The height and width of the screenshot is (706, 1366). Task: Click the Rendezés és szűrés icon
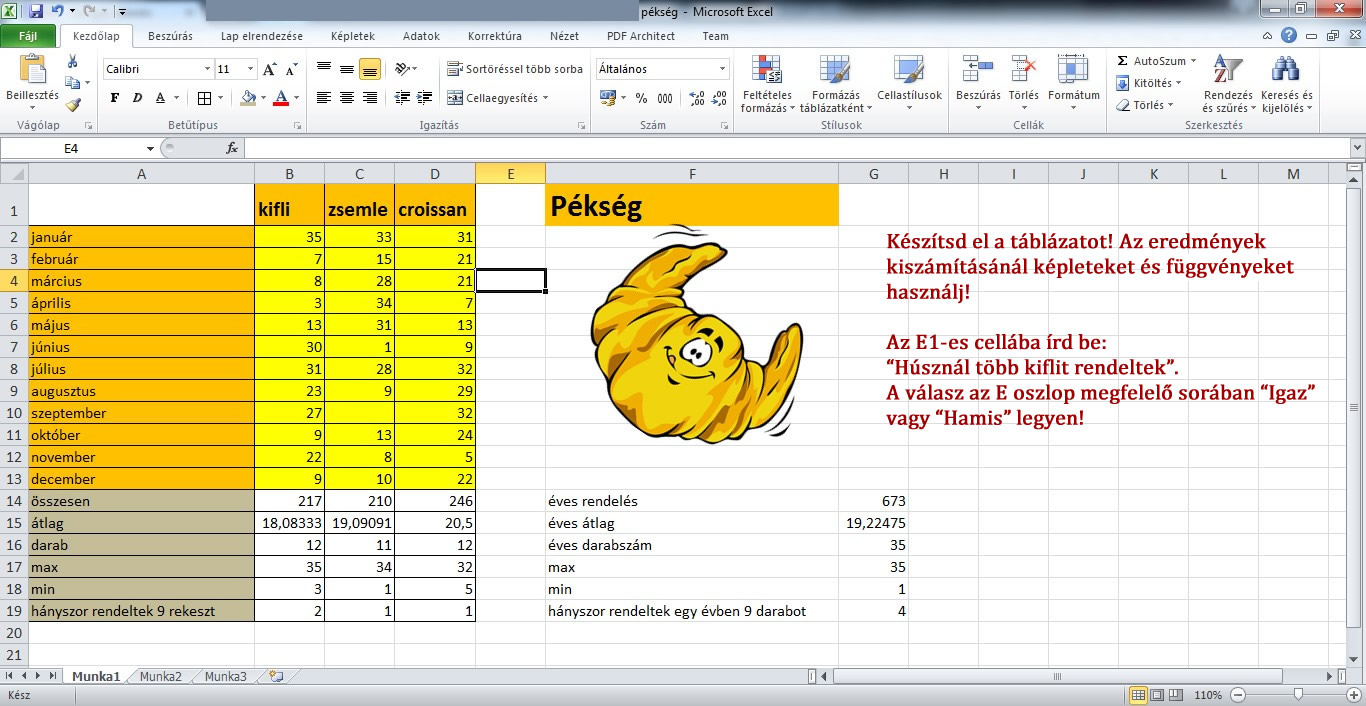pos(1225,71)
